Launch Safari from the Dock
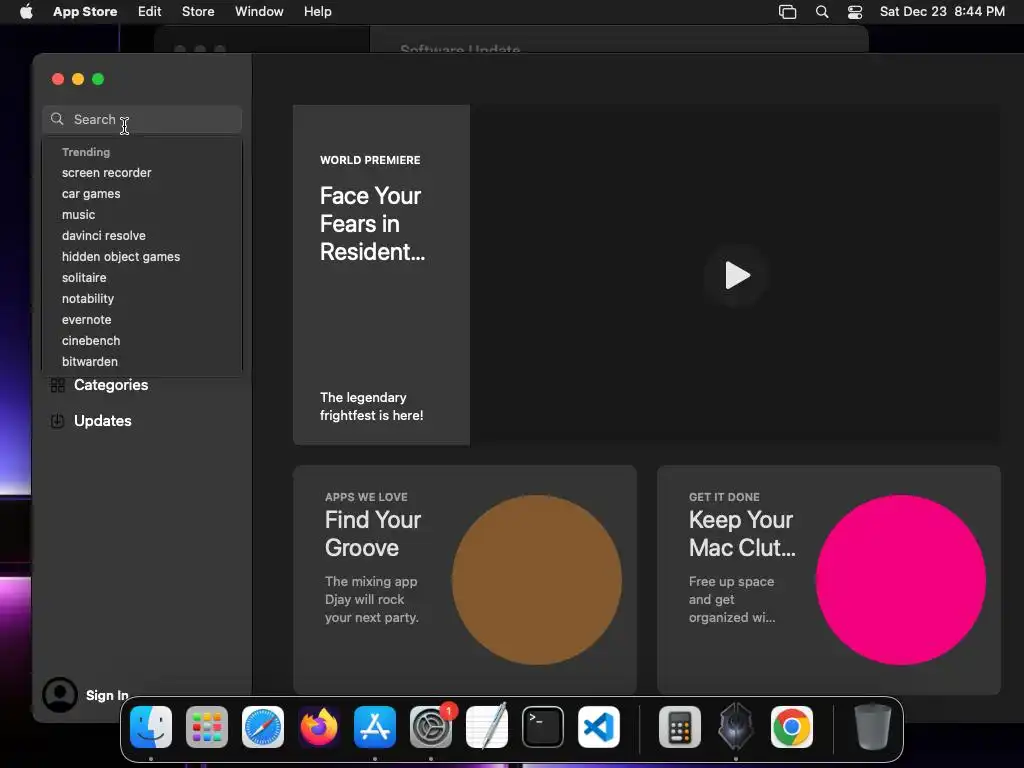 pos(263,727)
